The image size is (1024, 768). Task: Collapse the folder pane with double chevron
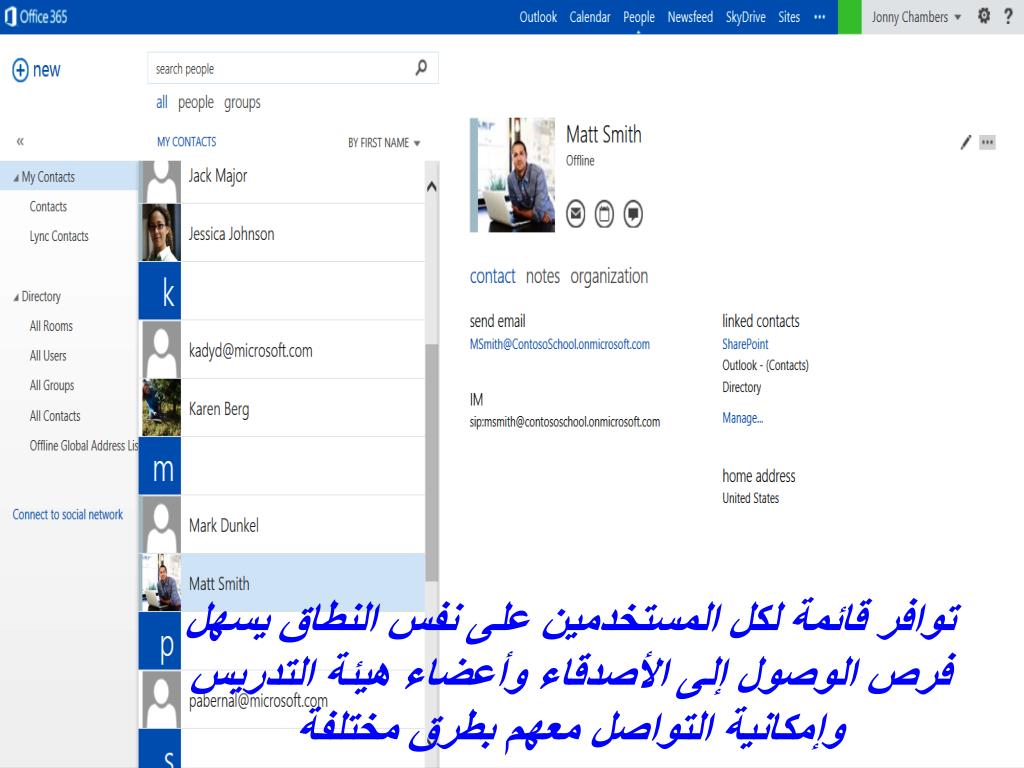pyautogui.click(x=20, y=141)
